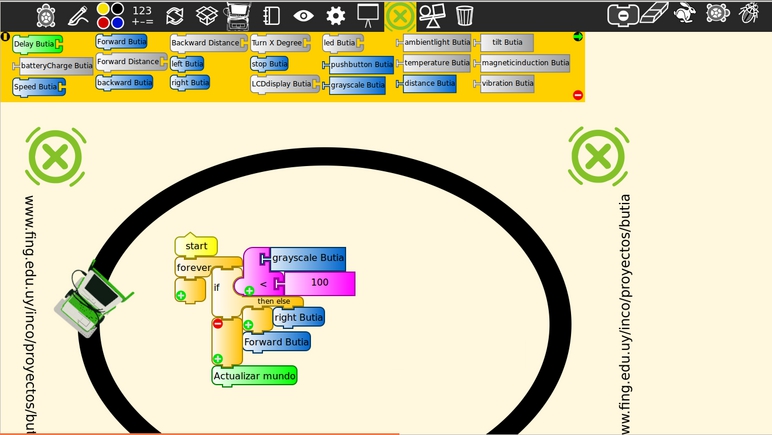Viewport: 772px width, 435px height.
Task: Click right Butia block in program
Action: coord(298,318)
